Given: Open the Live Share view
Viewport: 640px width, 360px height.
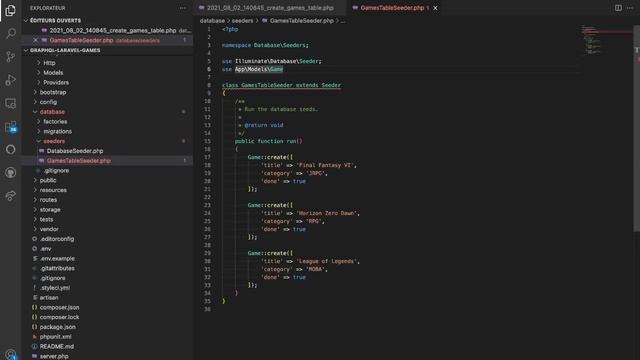Looking at the screenshot, I should click(11, 196).
